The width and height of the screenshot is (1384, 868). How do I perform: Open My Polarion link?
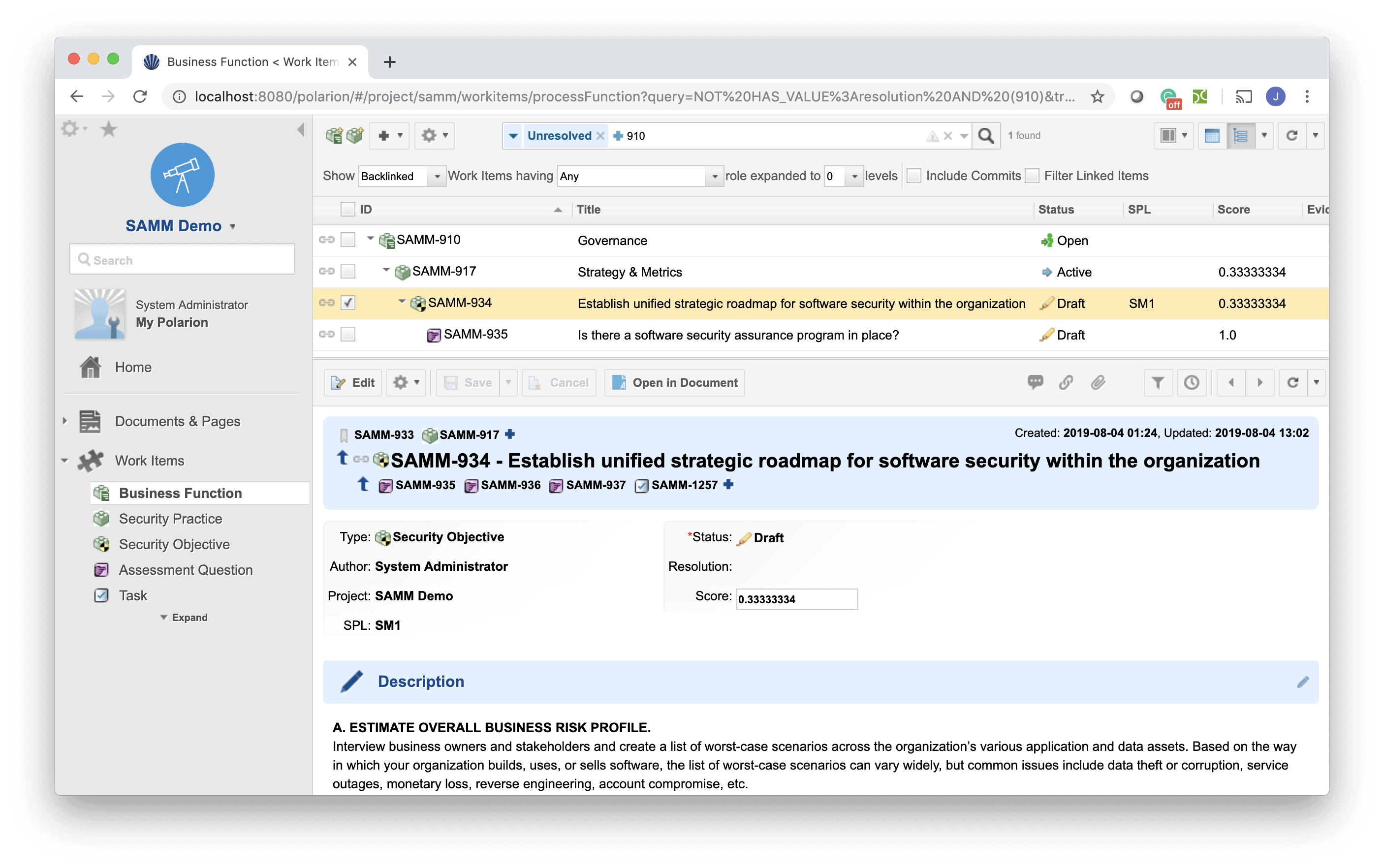172,322
